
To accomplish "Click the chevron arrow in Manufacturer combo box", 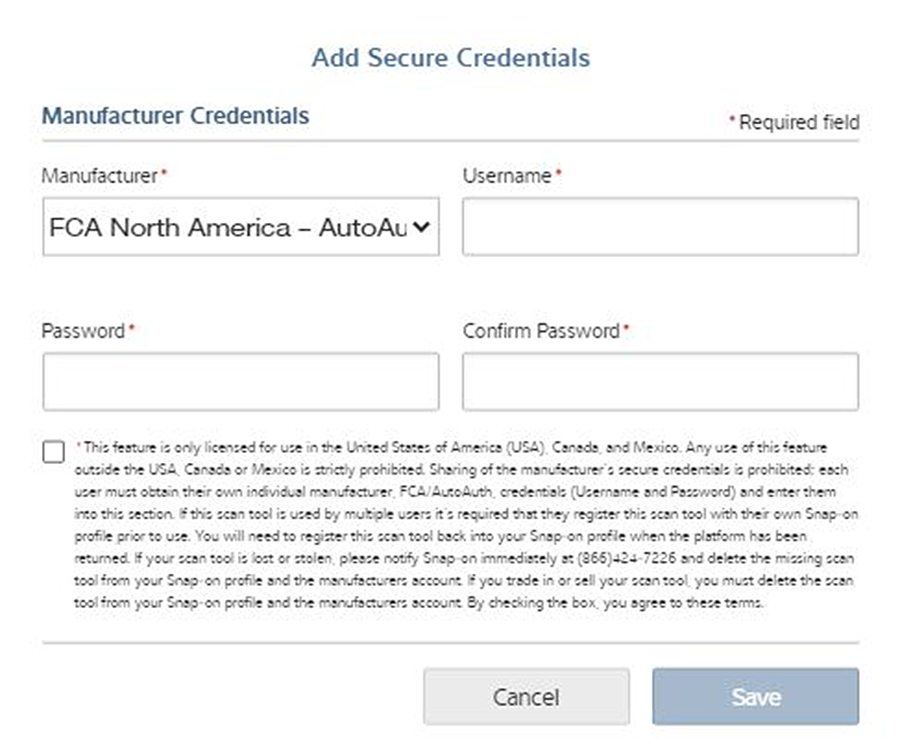I will (421, 227).
